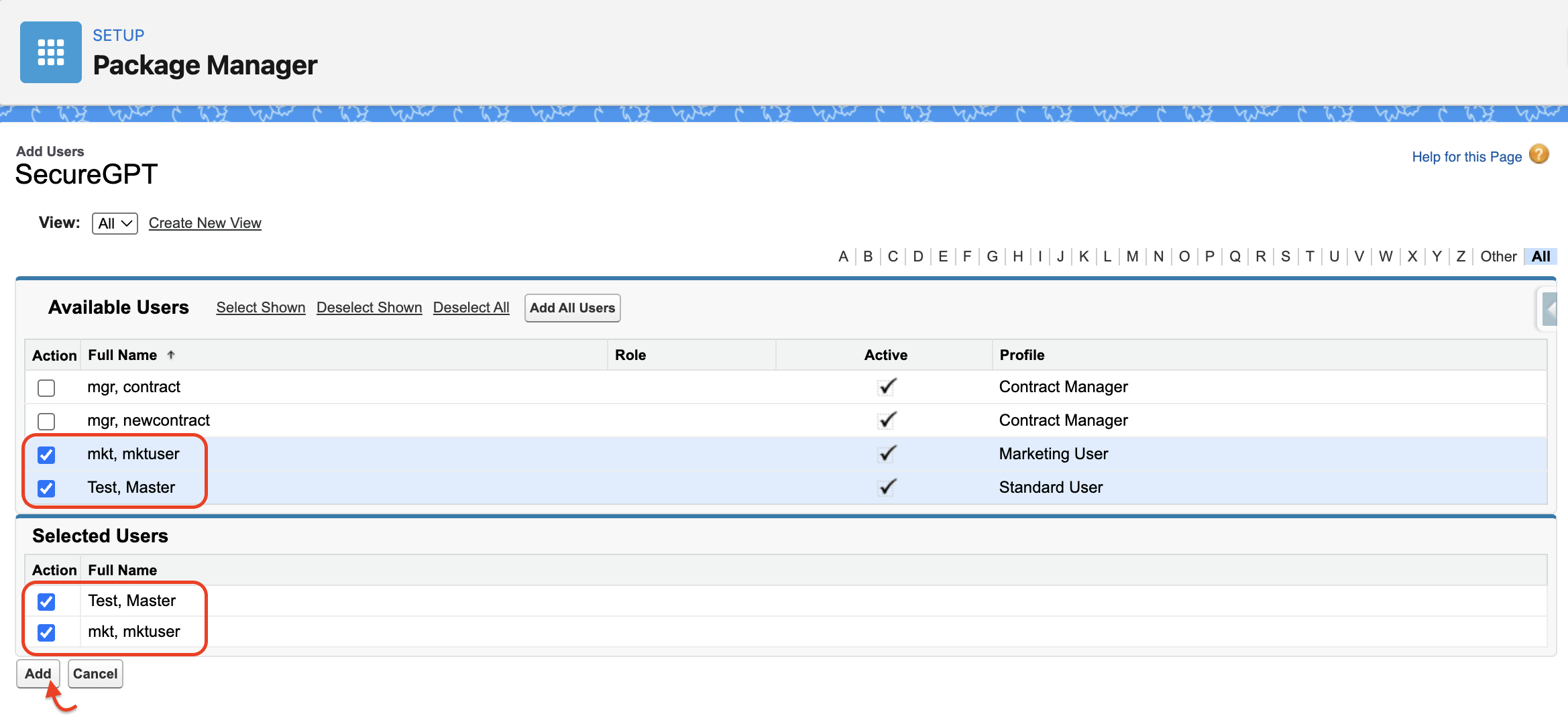Click the Select Shown link
Viewport: 1568px width, 716px height.
point(260,308)
